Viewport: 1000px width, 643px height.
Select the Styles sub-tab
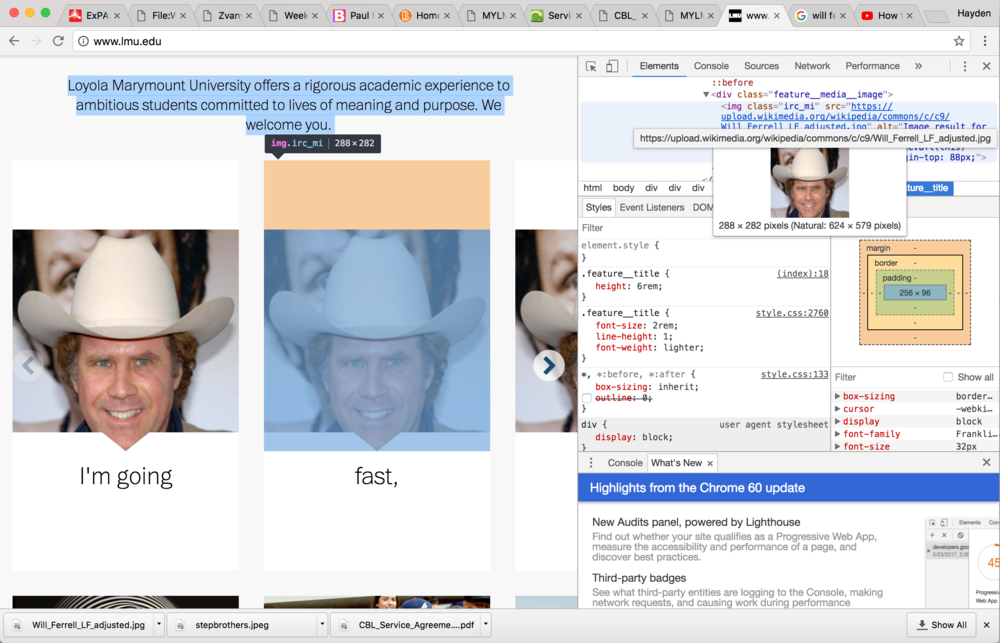click(x=598, y=207)
